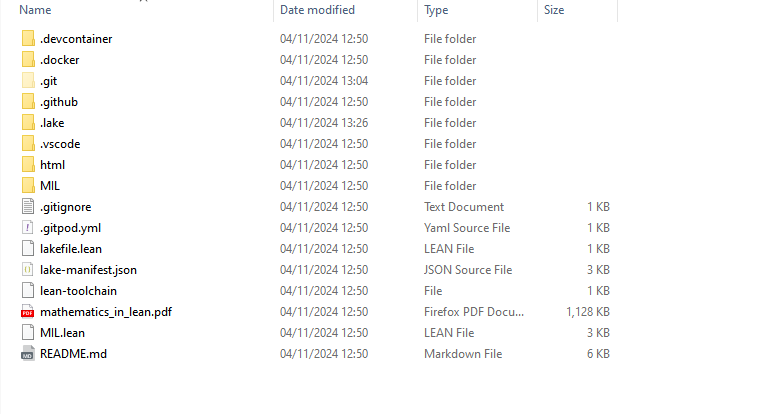Click the lakefile.lean file icon

tap(28, 249)
